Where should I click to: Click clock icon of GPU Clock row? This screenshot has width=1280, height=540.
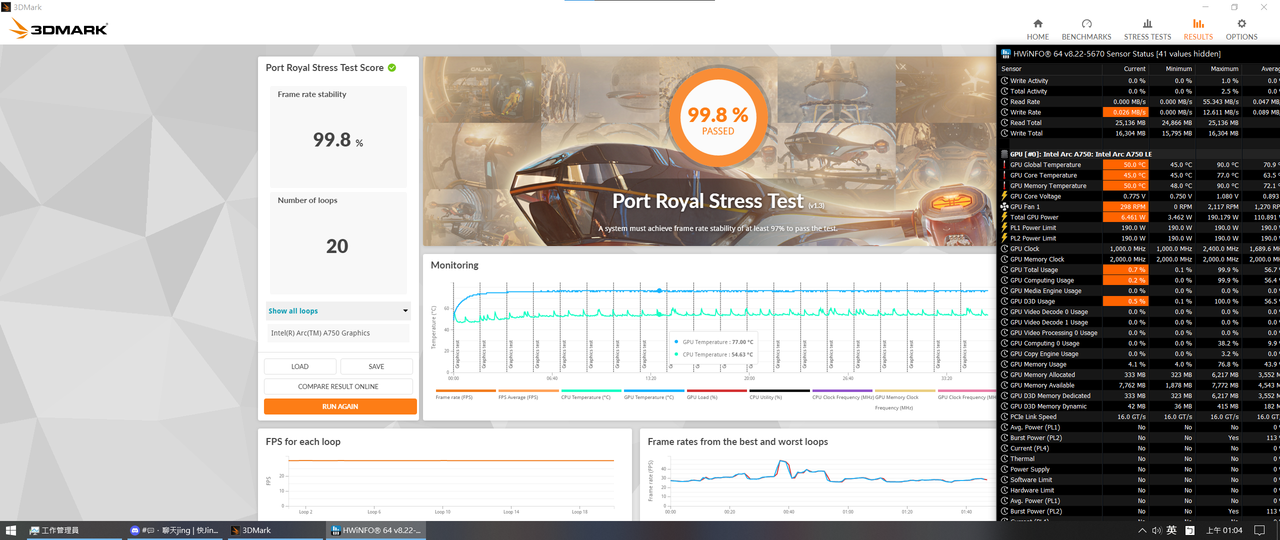coord(1004,249)
